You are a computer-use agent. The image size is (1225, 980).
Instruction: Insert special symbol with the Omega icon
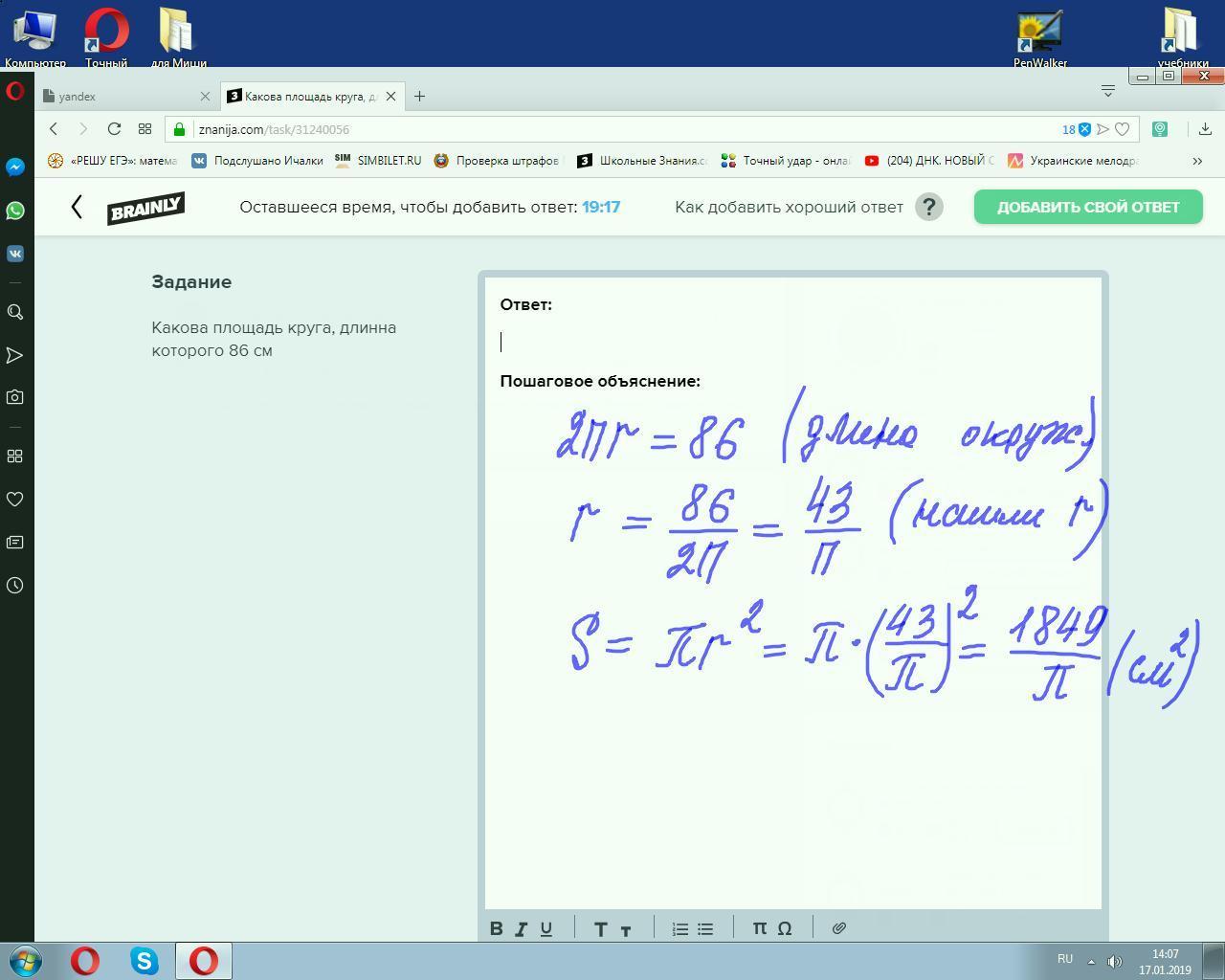point(785,928)
